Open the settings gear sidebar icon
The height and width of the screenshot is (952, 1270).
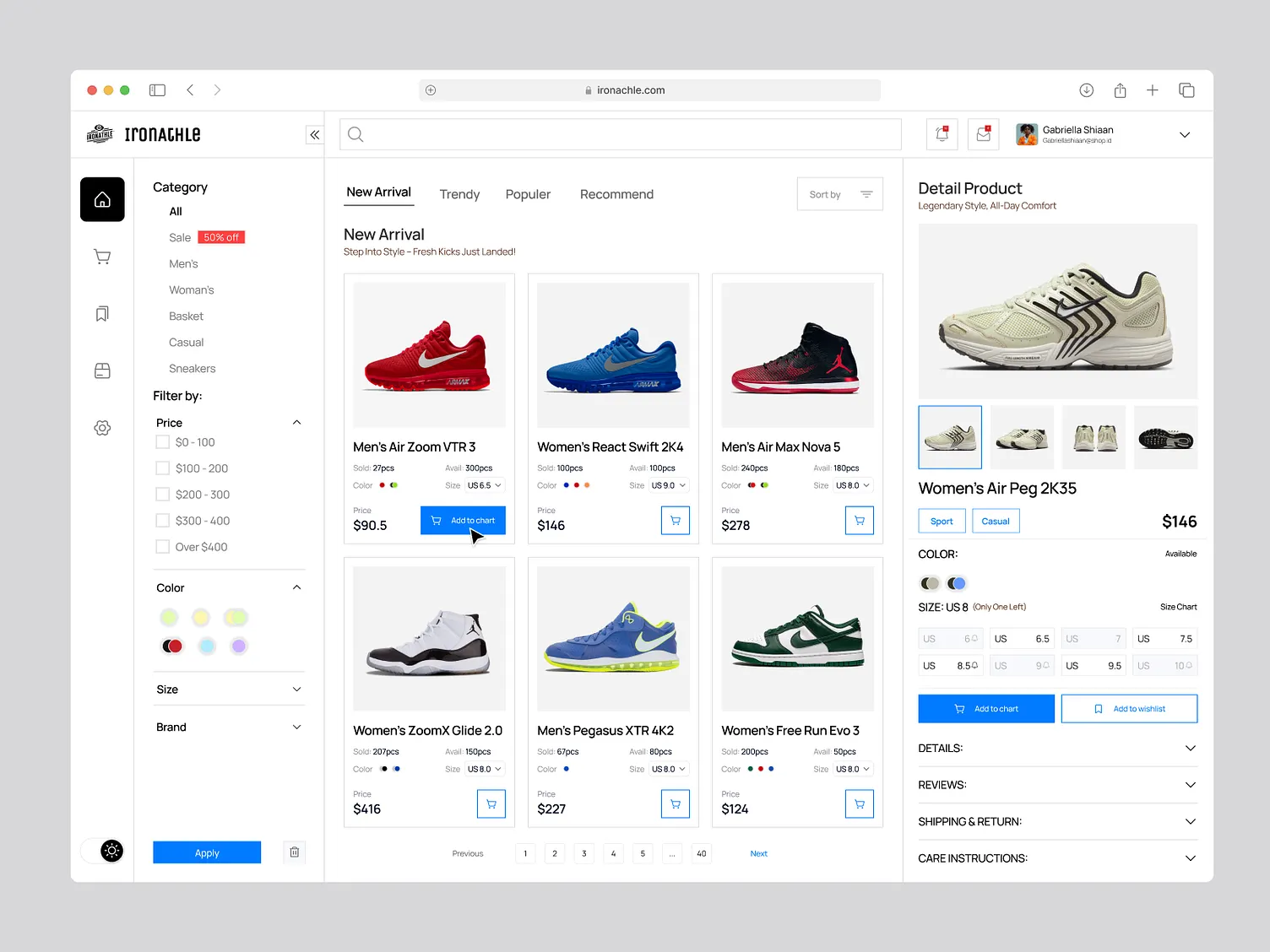coord(102,428)
